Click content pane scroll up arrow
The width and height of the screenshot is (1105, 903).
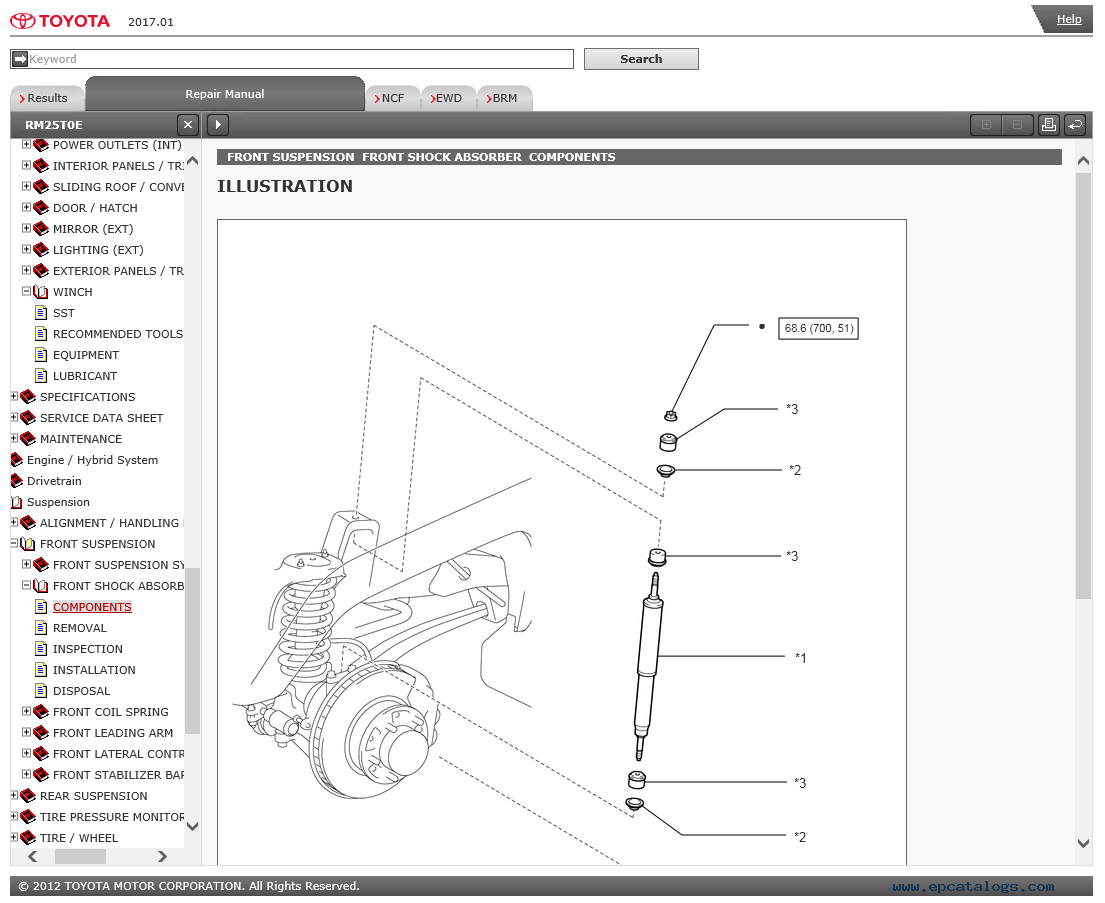tap(1084, 161)
